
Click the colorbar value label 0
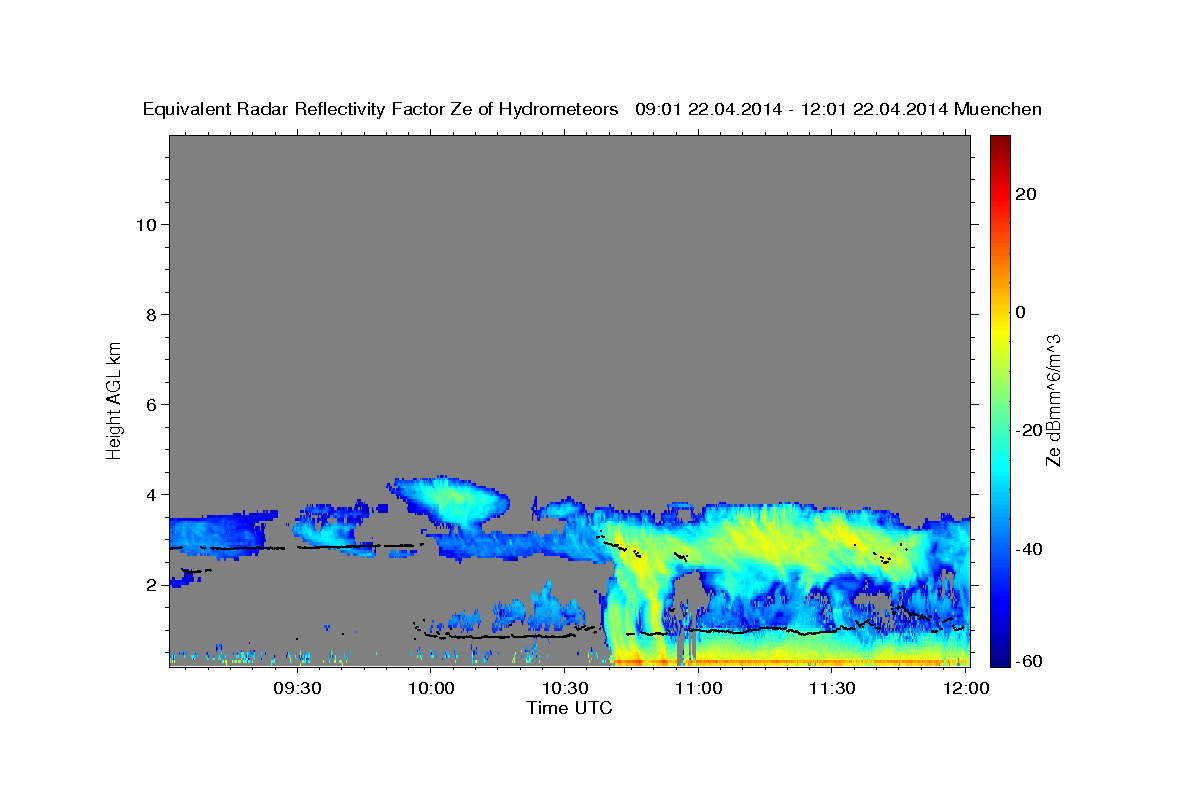[x=1022, y=312]
